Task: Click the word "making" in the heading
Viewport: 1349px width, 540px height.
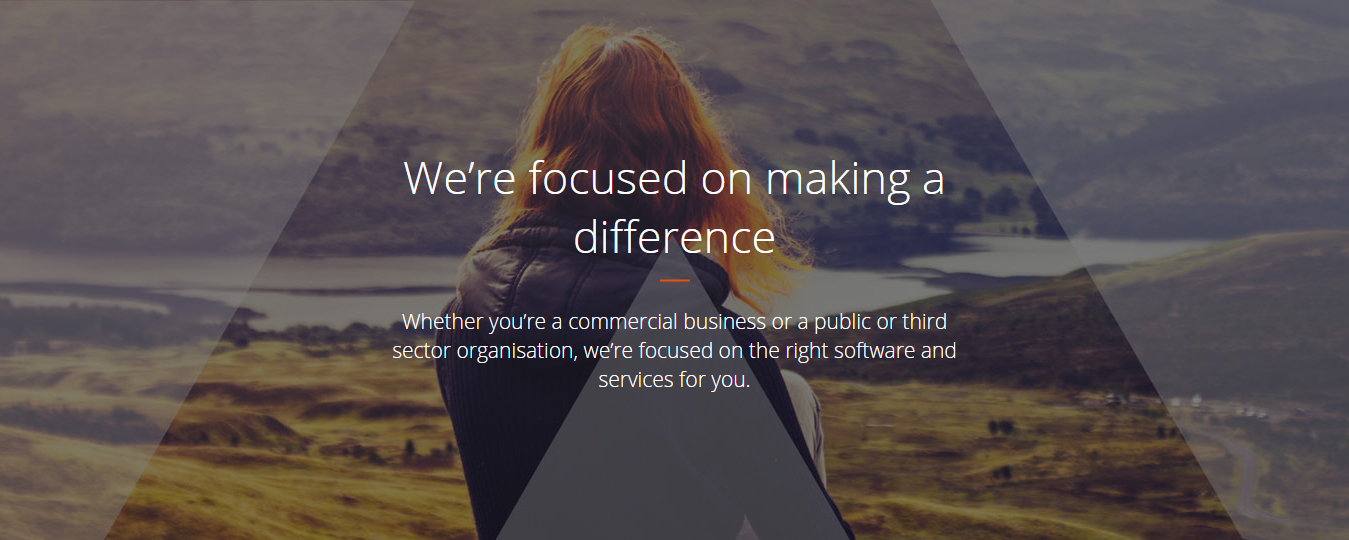Action: tap(832, 180)
